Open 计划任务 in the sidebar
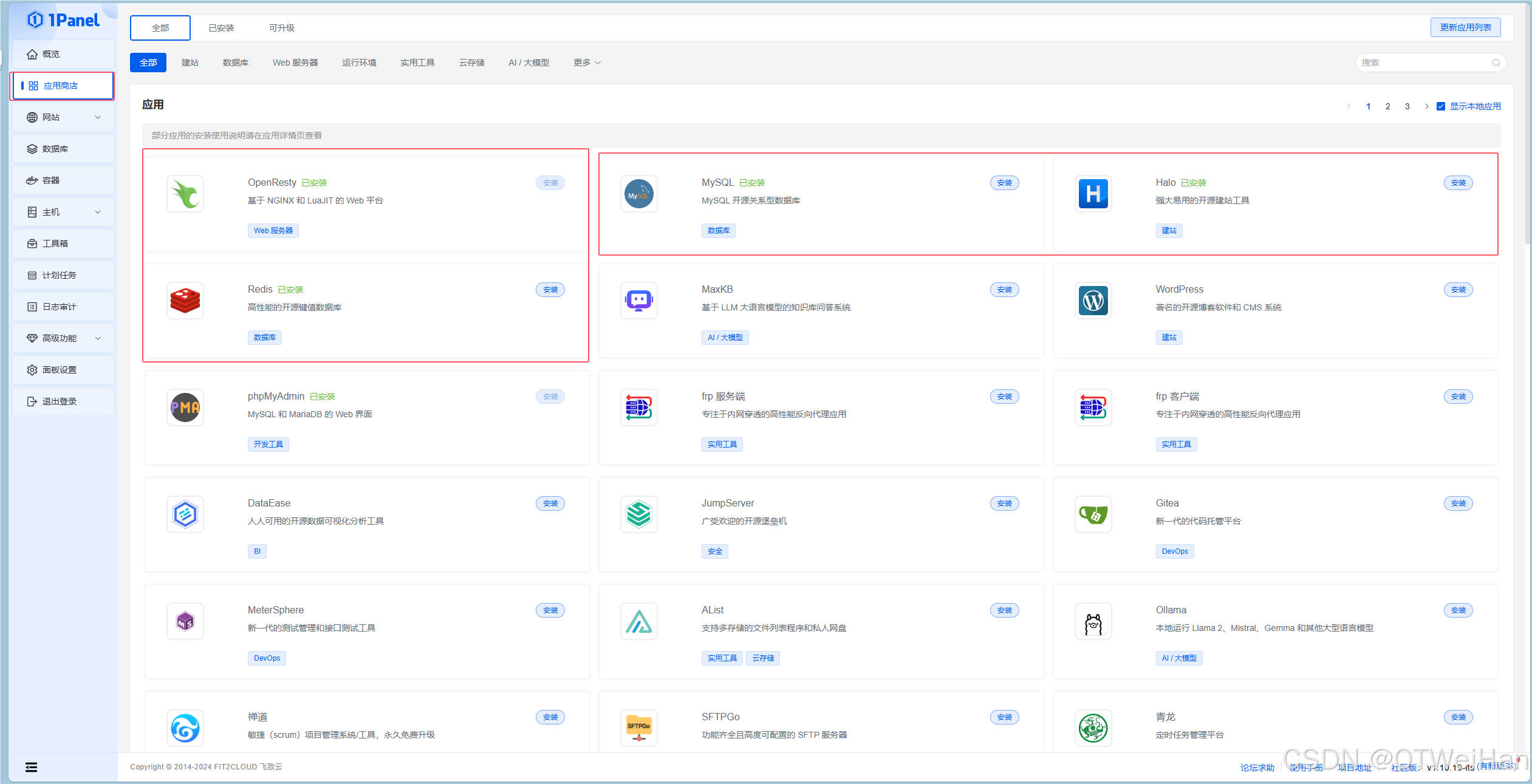This screenshot has width=1532, height=784. (x=63, y=275)
